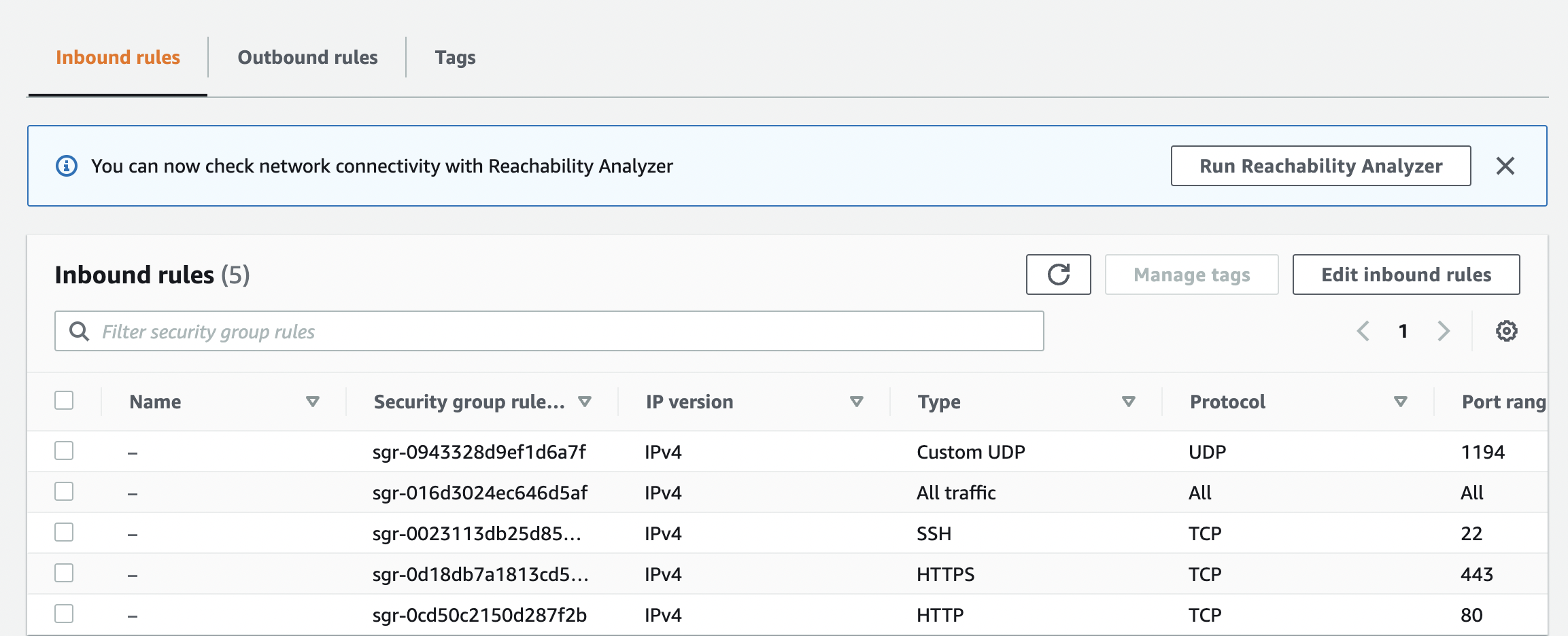Image resolution: width=1568 pixels, height=636 pixels.
Task: Click rule ID sgr-016d3024ec646d5af
Action: tap(480, 493)
